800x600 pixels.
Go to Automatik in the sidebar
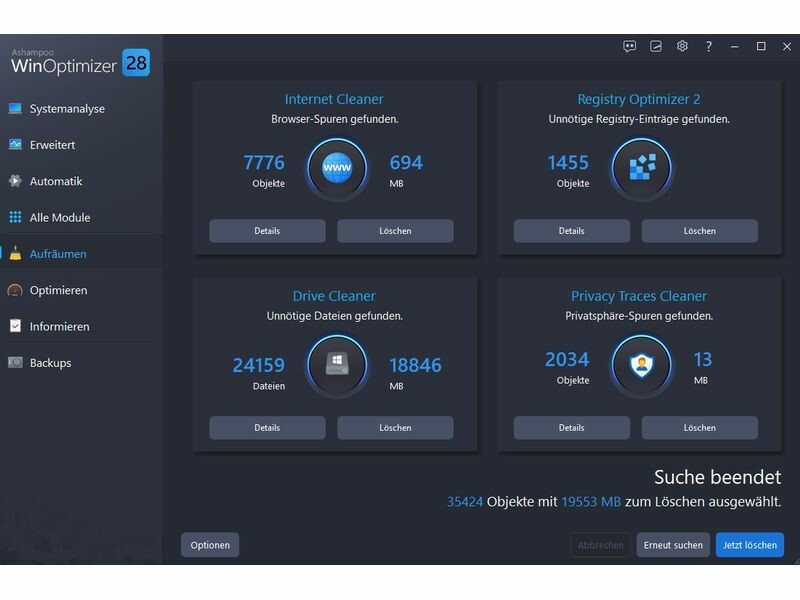pos(56,181)
